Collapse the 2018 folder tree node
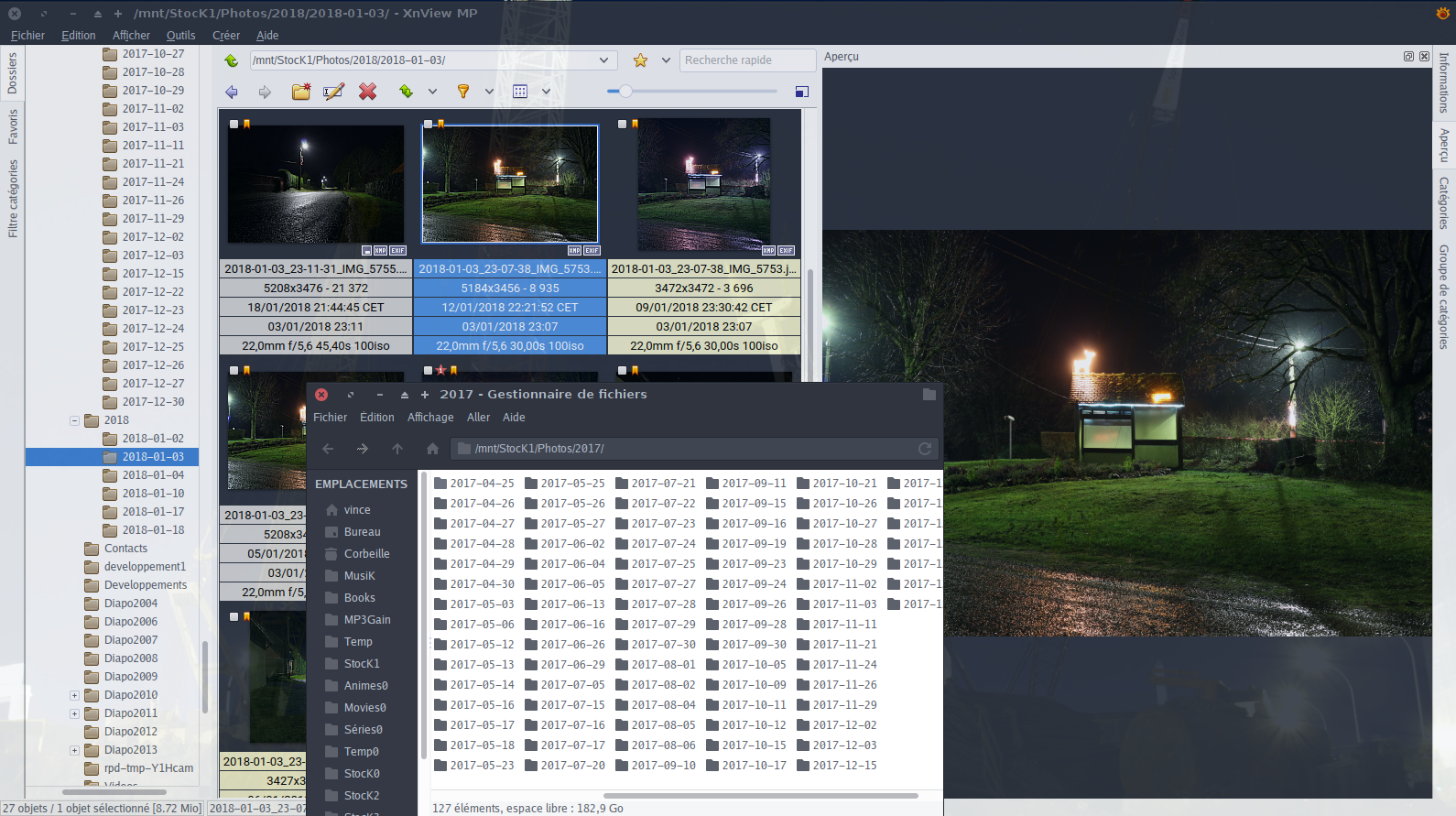Image resolution: width=1456 pixels, height=816 pixels. 74,420
